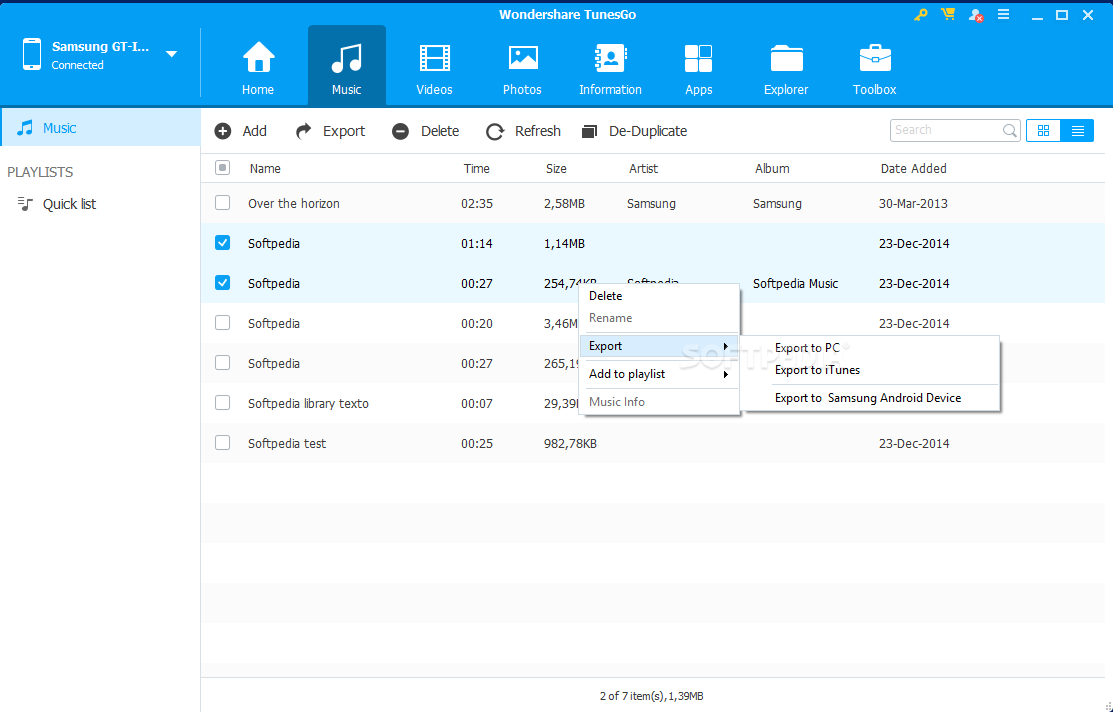Select Export to Samsung Android Device
Screen dimensions: 1113x712
(867, 398)
